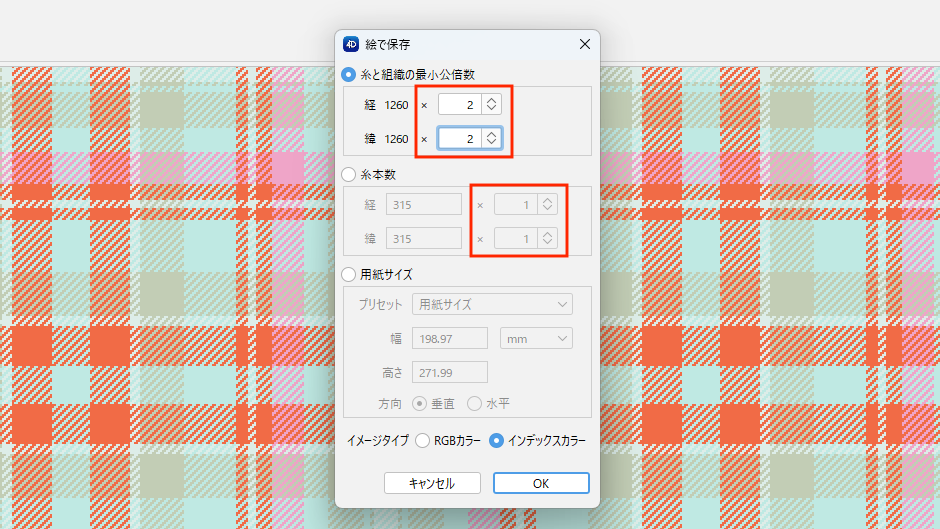Increase 緯 1260 multiplier with up arrow
This screenshot has height=529, width=940.
coord(491,134)
